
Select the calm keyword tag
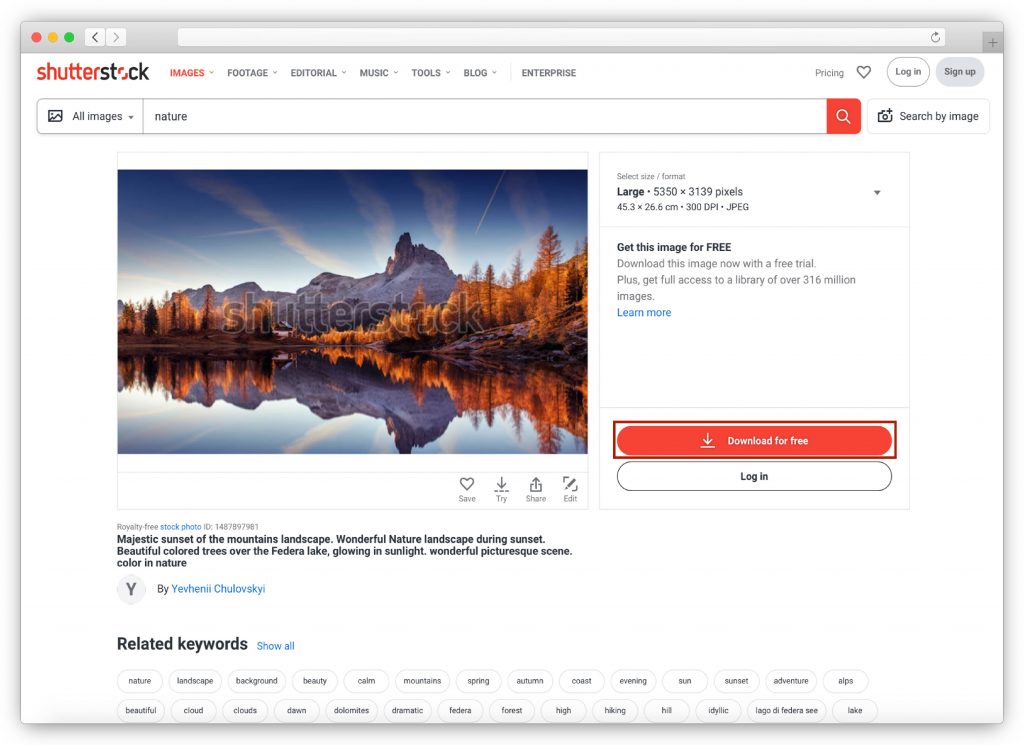(366, 681)
